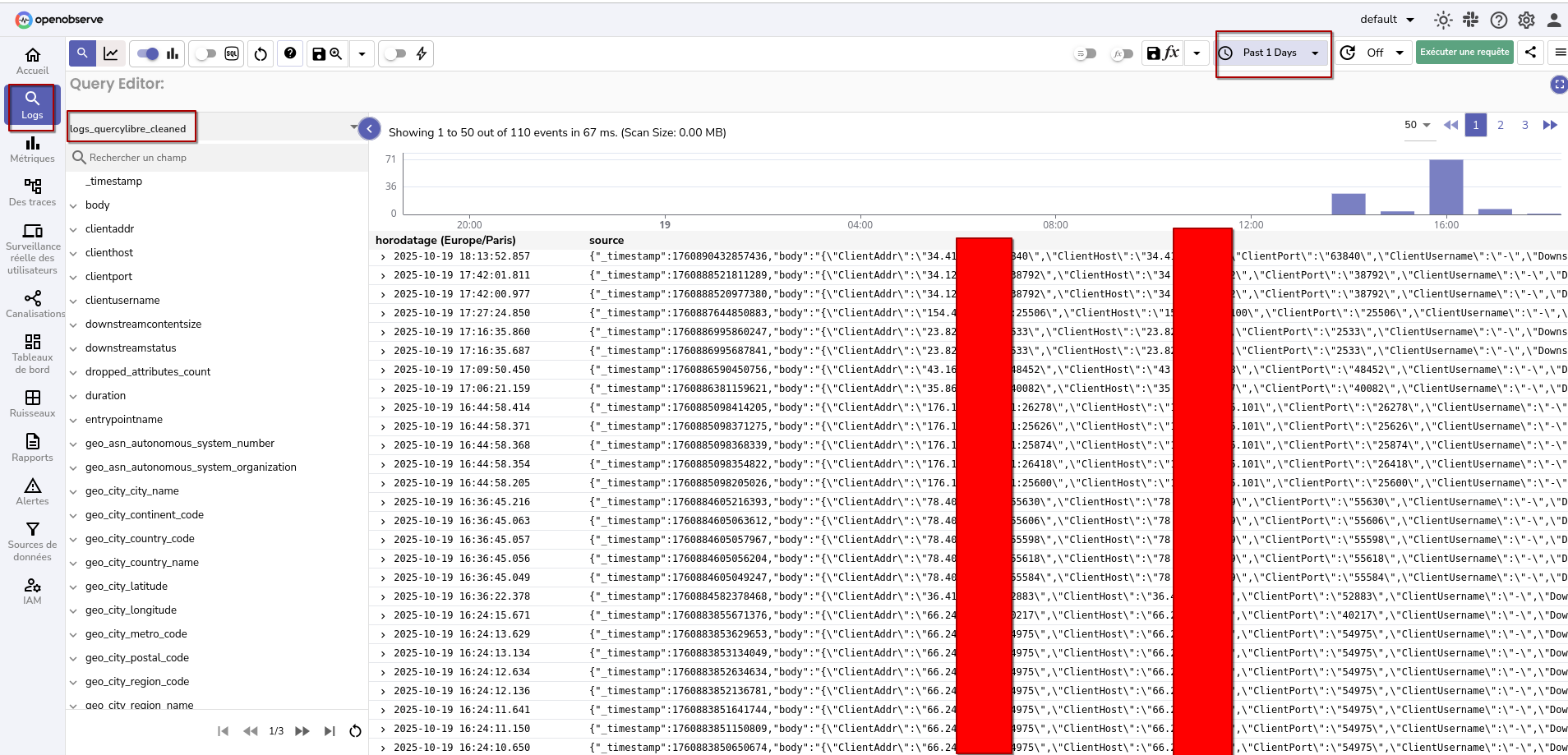Image resolution: width=1568 pixels, height=755 pixels.
Task: Open the share link icon
Action: point(1530,53)
